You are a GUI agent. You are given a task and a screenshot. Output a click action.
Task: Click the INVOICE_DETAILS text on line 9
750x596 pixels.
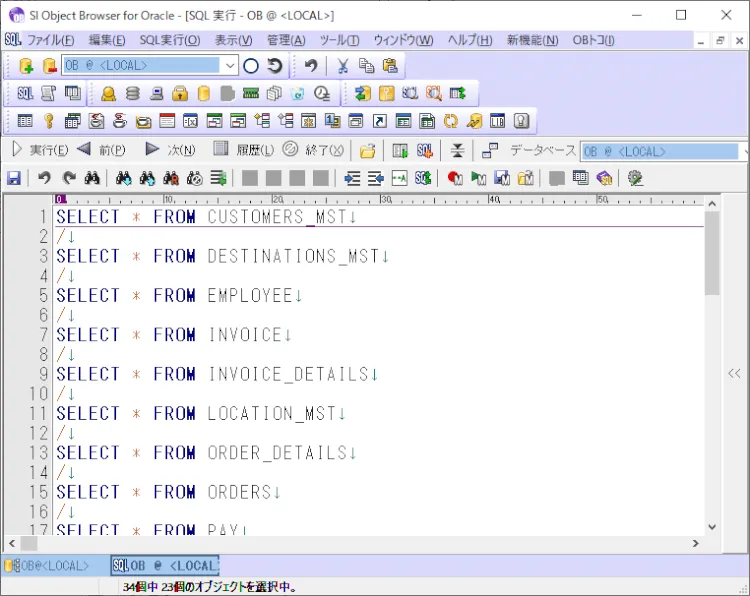(288, 374)
